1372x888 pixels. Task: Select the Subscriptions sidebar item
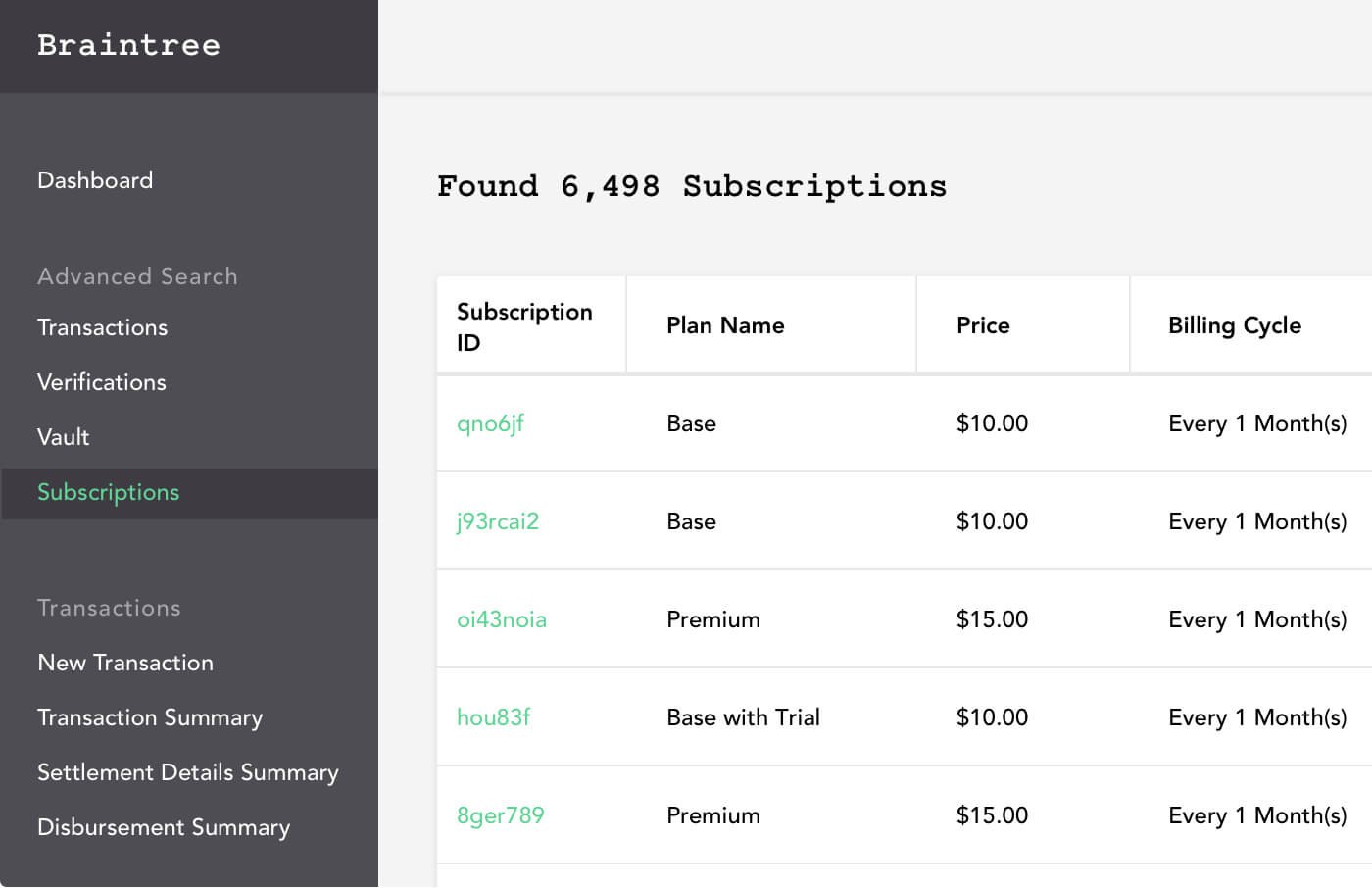[x=108, y=492]
